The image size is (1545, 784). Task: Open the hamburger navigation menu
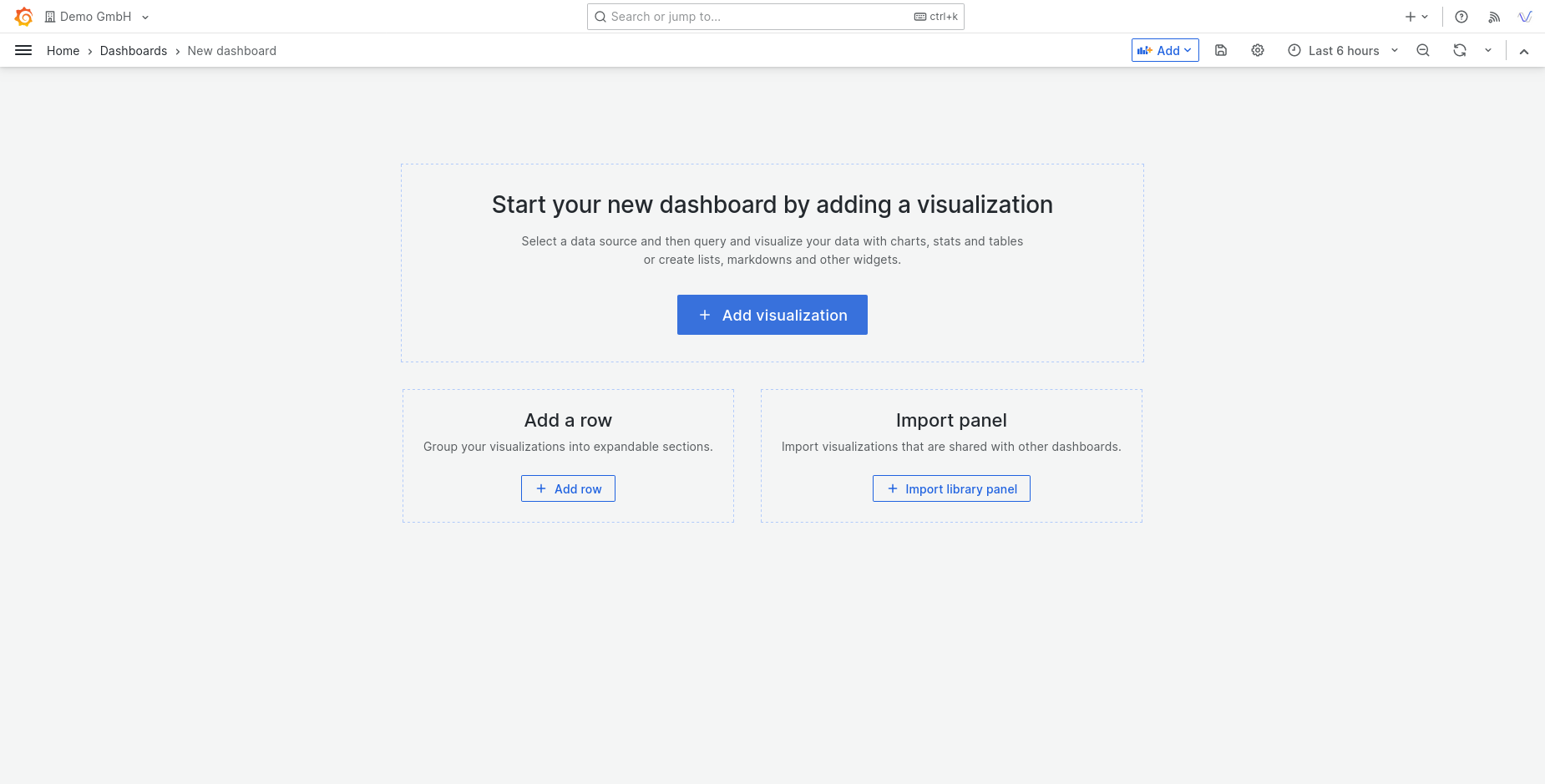coord(23,51)
